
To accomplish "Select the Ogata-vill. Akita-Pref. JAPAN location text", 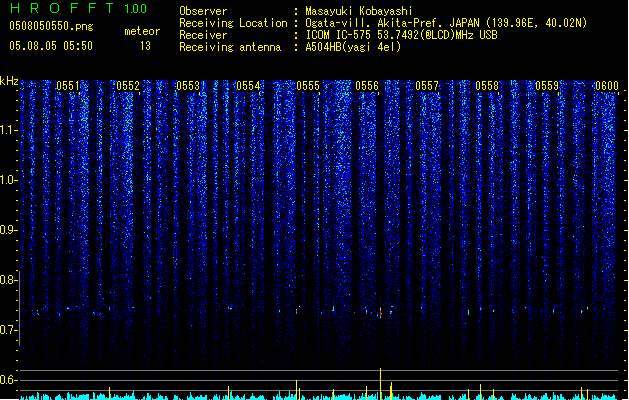I will click(x=446, y=23).
